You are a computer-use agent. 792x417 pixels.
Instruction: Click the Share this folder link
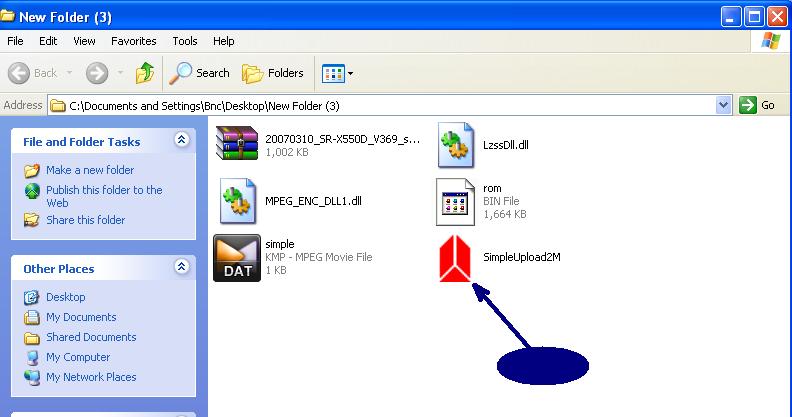pos(85,220)
